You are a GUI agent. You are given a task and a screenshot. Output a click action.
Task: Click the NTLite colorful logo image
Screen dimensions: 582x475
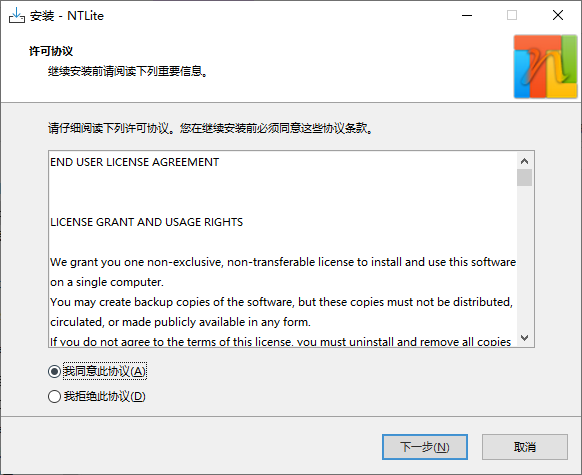545,67
